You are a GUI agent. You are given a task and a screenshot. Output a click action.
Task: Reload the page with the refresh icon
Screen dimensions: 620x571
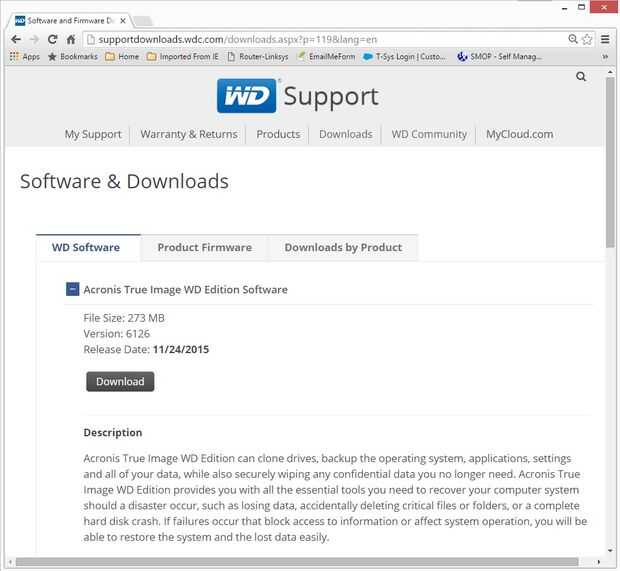tap(53, 39)
